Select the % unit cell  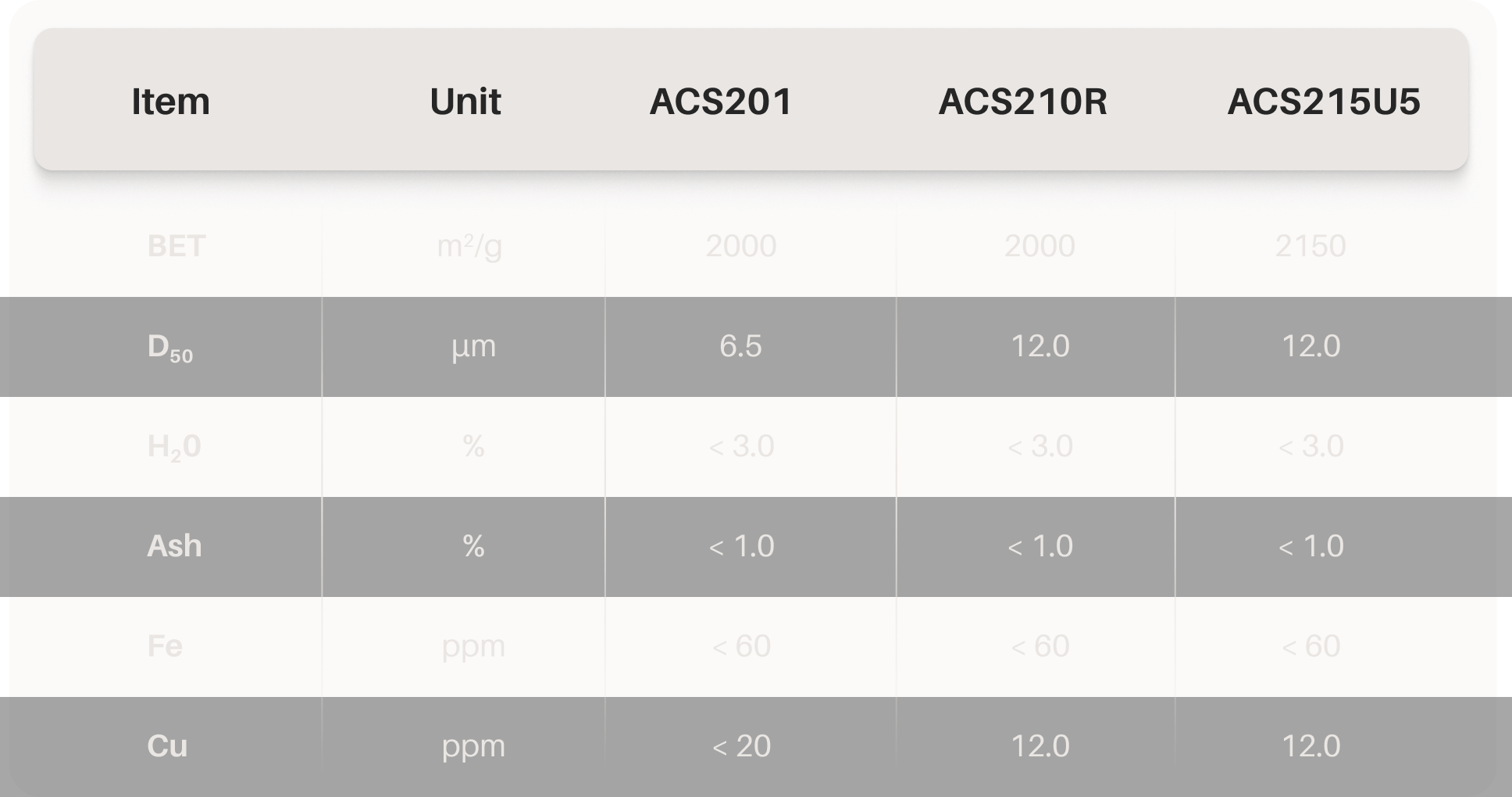click(x=473, y=546)
